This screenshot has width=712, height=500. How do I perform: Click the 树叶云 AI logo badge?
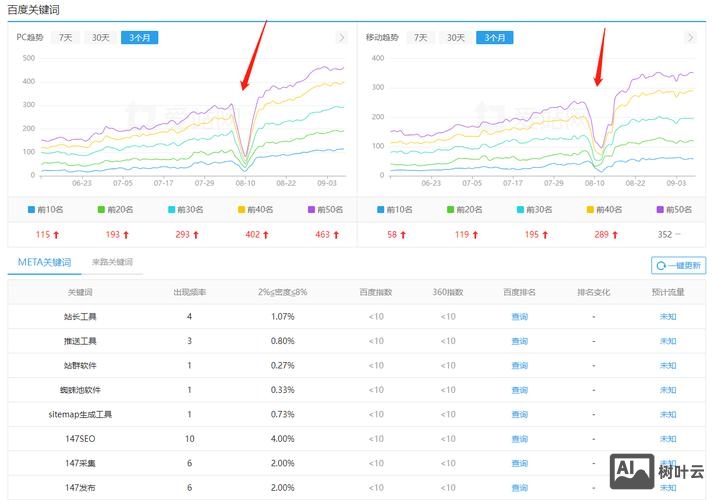coord(658,472)
